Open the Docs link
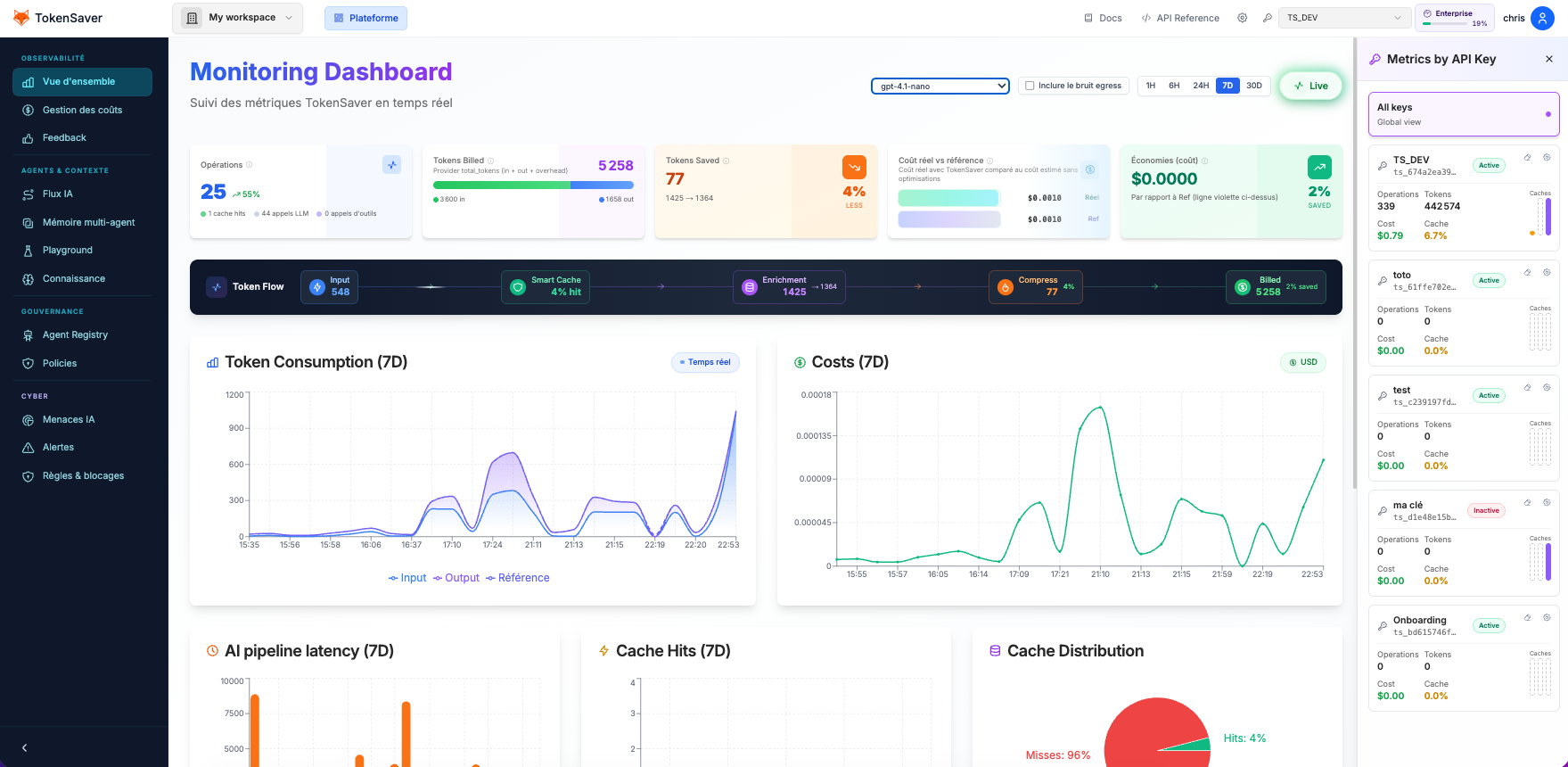This screenshot has height=767, width=1568. coord(1103,18)
